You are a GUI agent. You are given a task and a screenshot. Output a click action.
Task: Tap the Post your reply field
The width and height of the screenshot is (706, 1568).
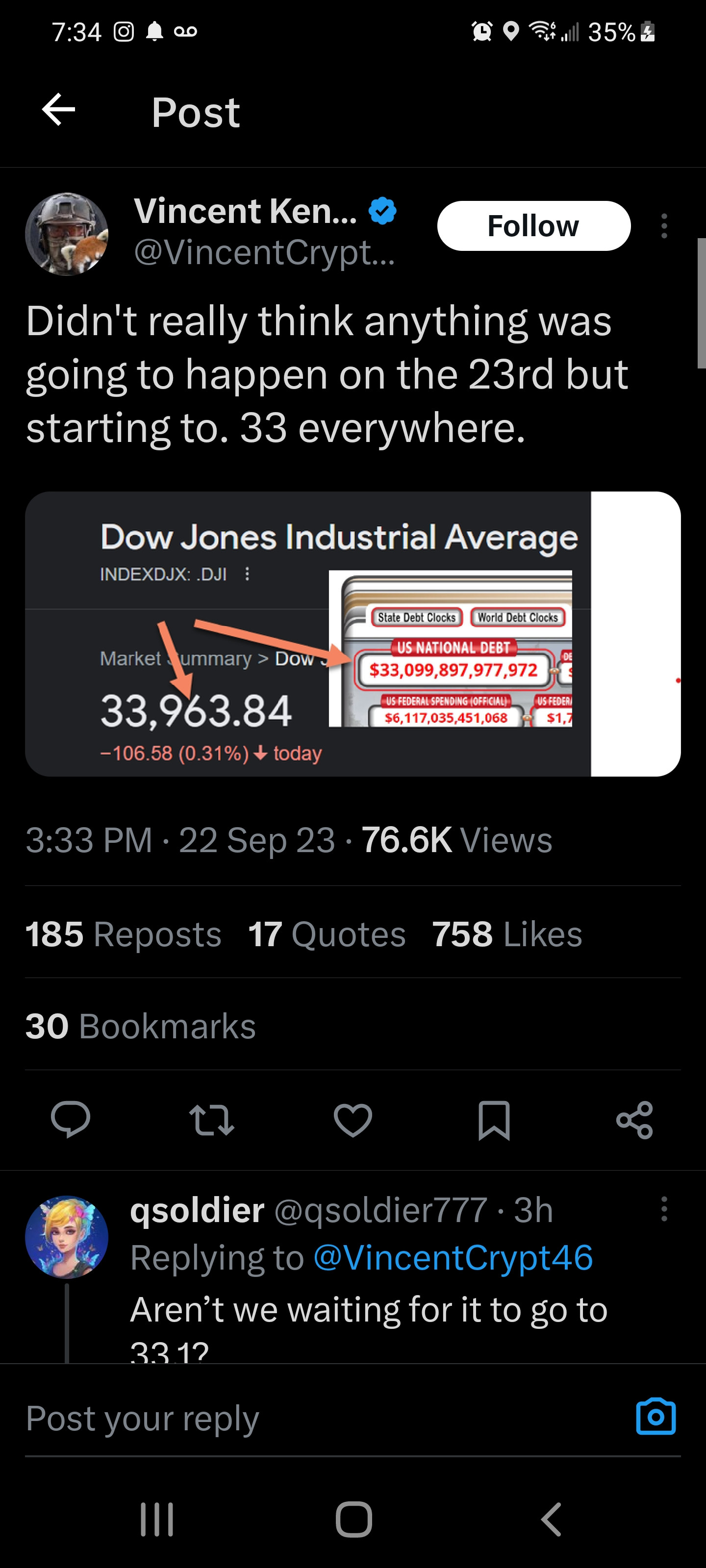tap(304, 1418)
